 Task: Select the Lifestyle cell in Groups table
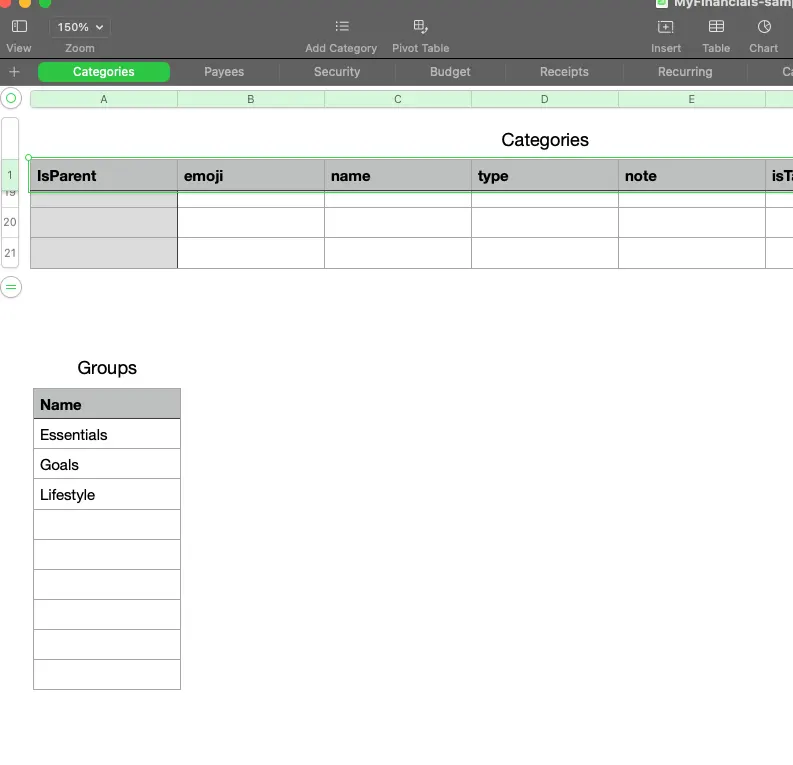pyautogui.click(x=106, y=495)
